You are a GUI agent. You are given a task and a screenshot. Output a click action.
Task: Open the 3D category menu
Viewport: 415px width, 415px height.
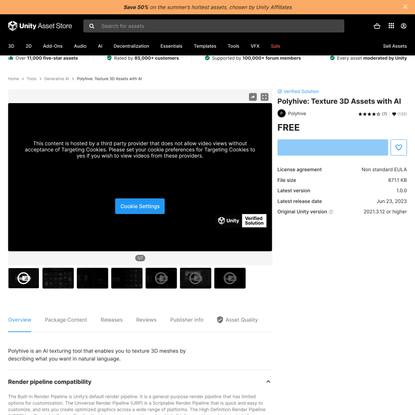pos(11,46)
